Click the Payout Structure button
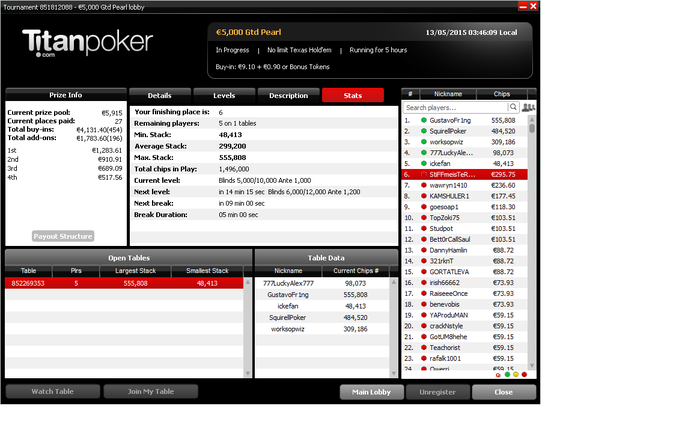700x445 pixels. pyautogui.click(x=63, y=236)
